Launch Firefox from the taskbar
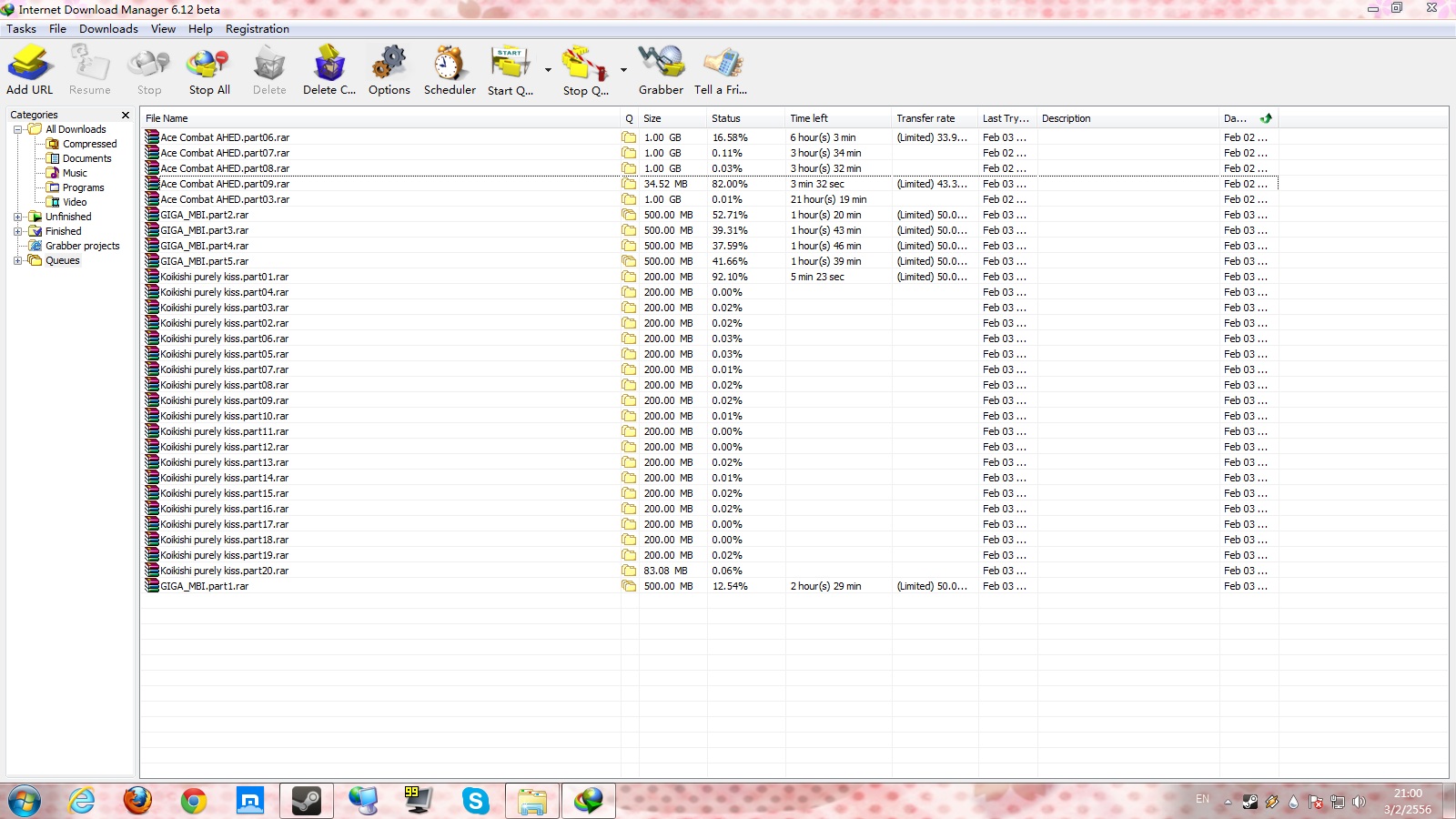This screenshot has height=819, width=1456. tap(137, 801)
